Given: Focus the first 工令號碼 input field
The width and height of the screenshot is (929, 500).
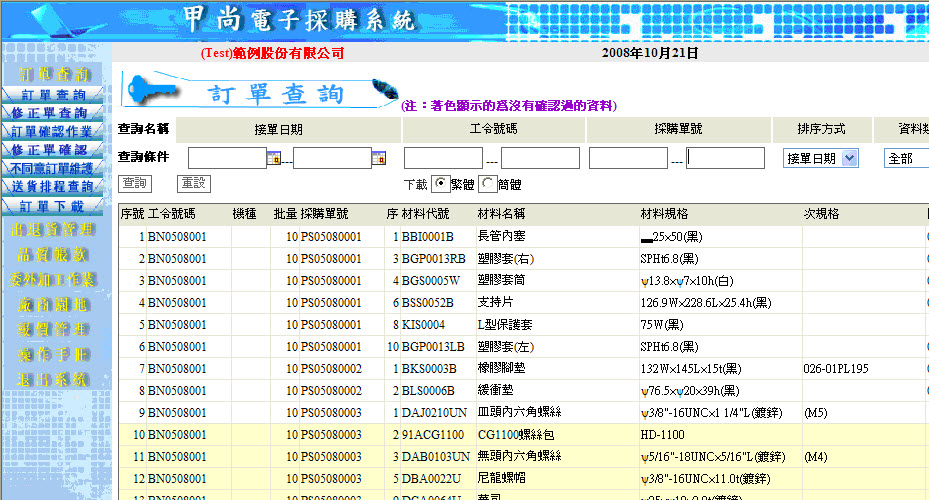Looking at the screenshot, I should coord(443,158).
